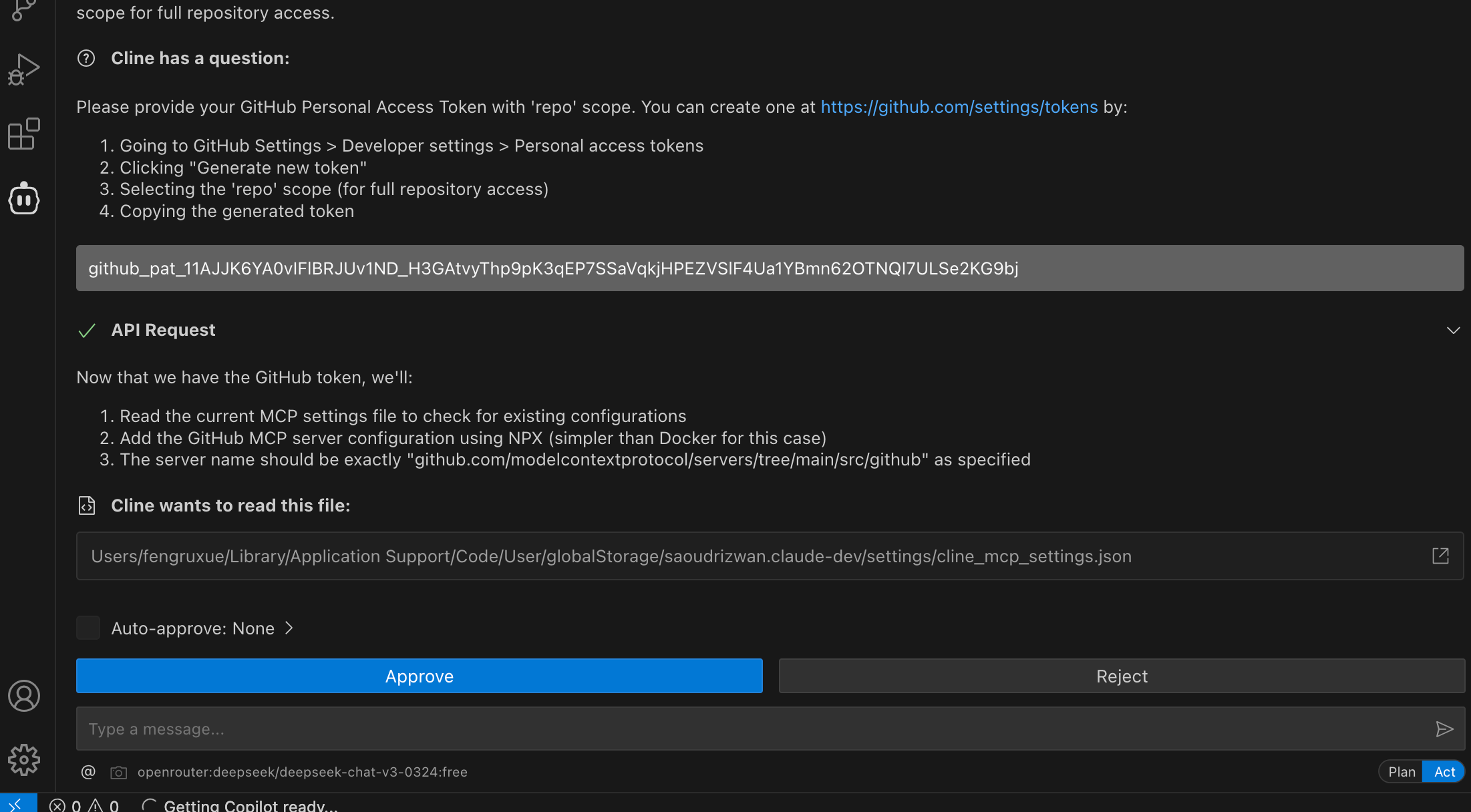
Task: Add context using the @ icon
Action: tap(88, 772)
